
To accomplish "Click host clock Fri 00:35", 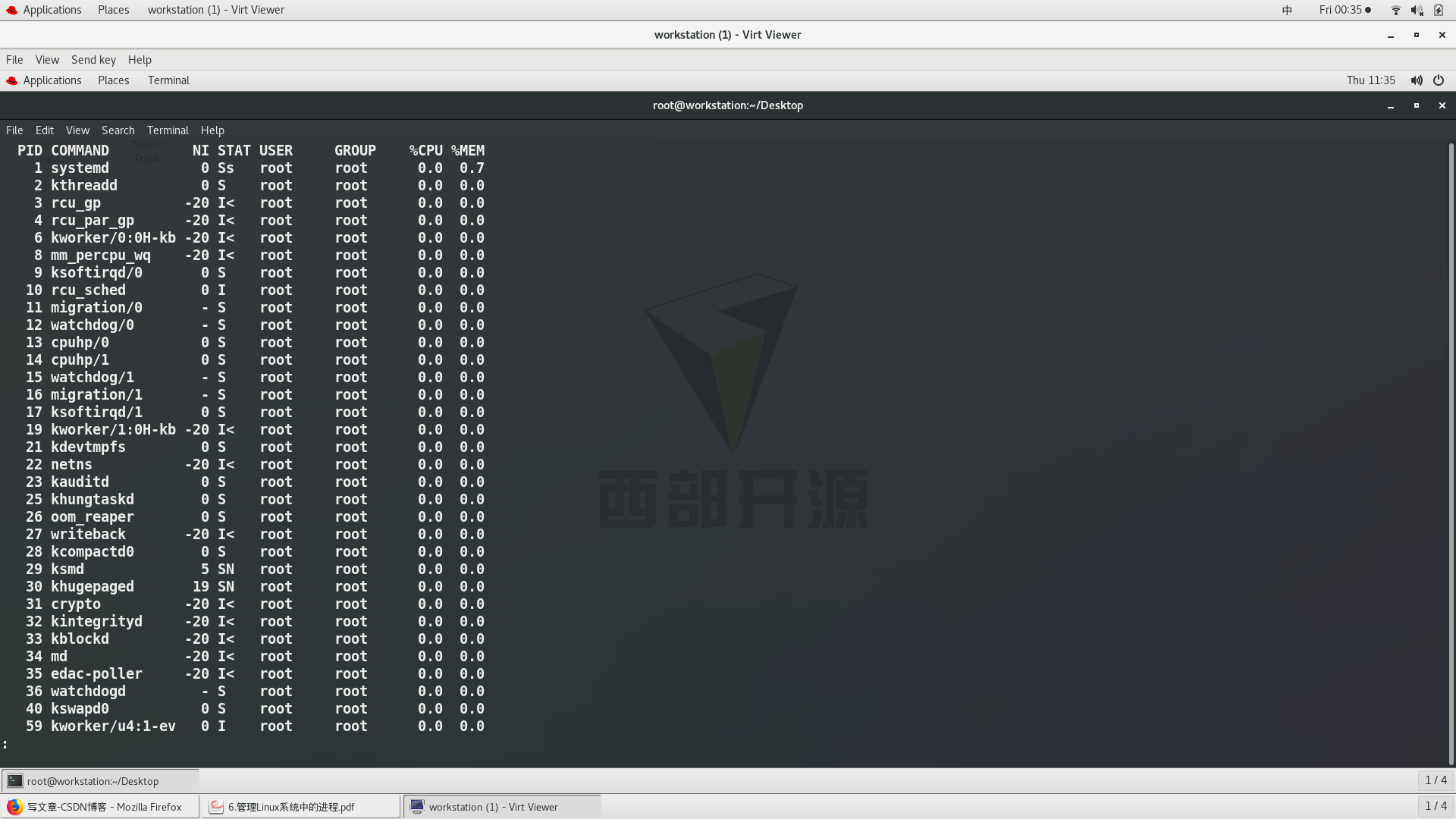I will pyautogui.click(x=1340, y=10).
